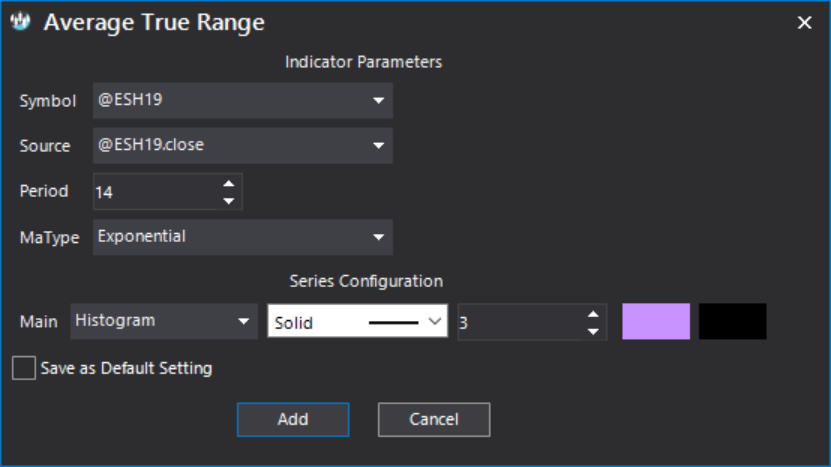Click the Symbol field text @ESH19
This screenshot has width=831, height=467.
(130, 100)
